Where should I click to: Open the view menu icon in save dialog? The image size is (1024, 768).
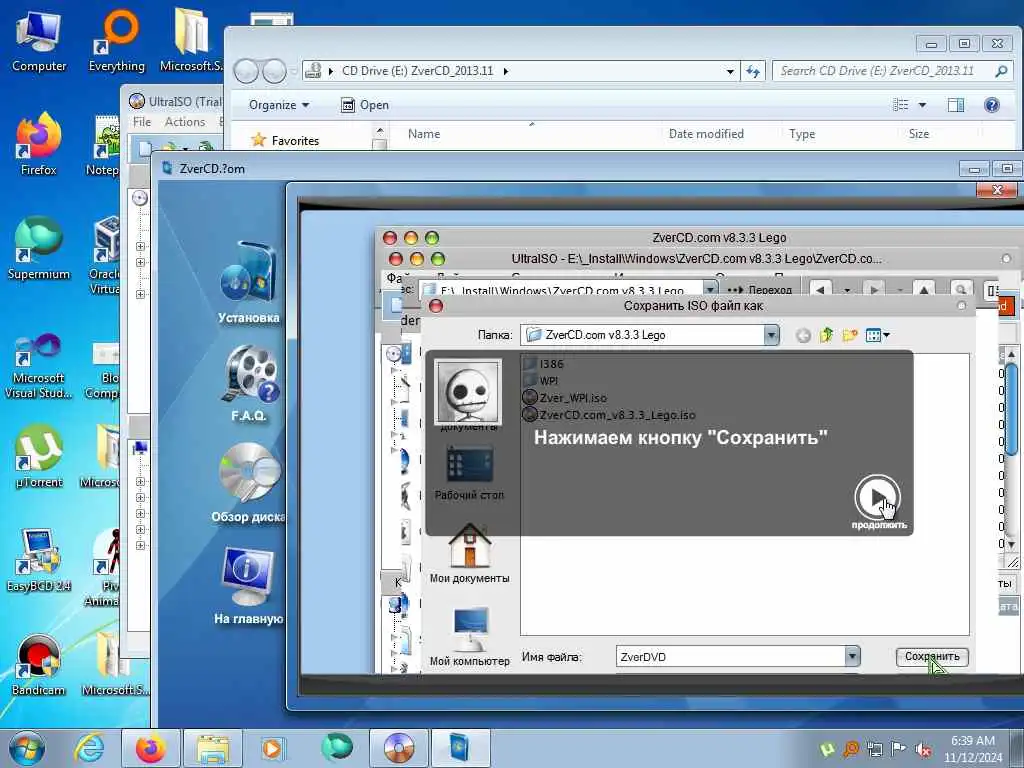[x=877, y=335]
